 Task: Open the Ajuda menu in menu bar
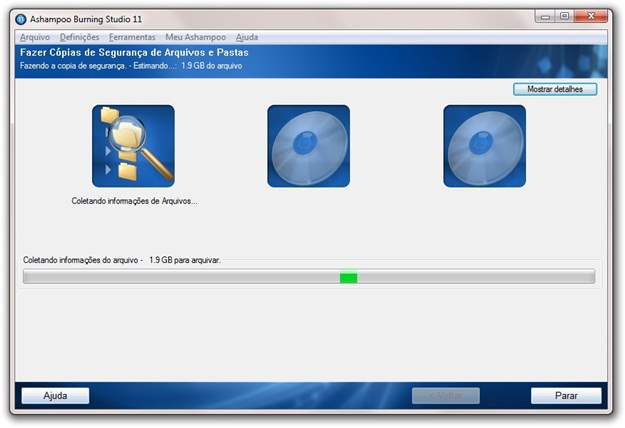[247, 37]
